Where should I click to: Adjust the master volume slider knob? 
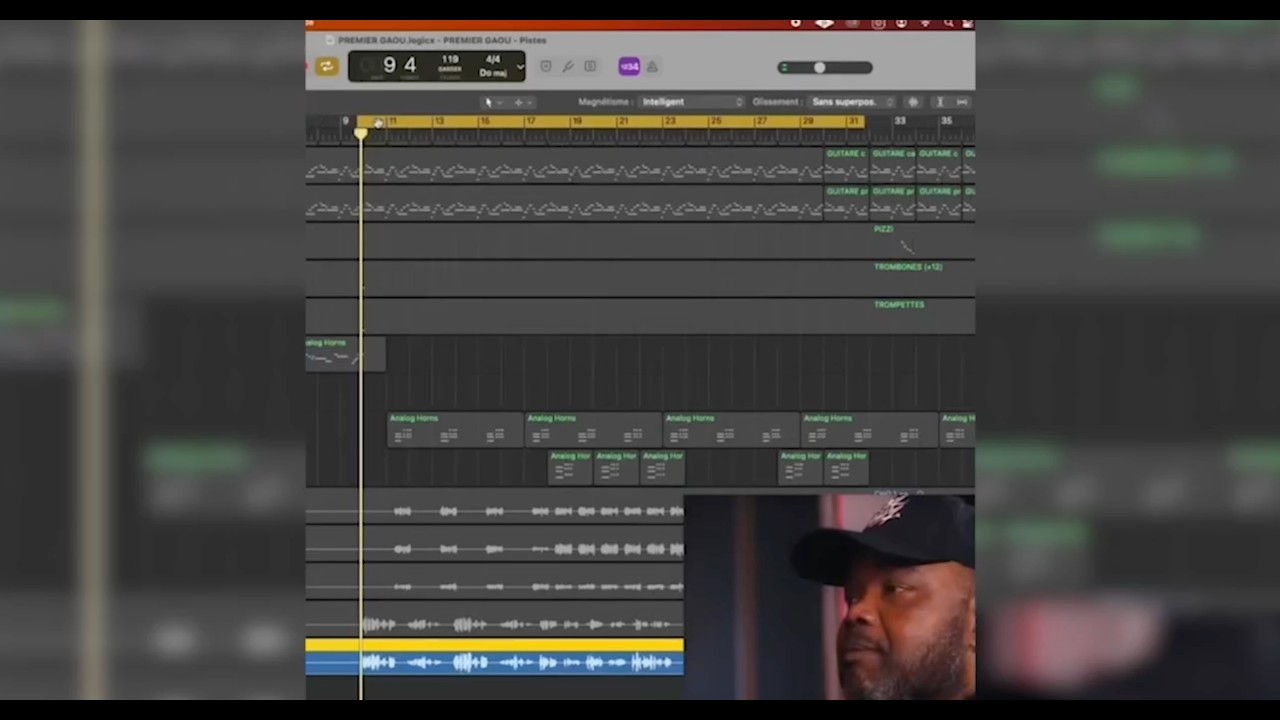point(819,67)
